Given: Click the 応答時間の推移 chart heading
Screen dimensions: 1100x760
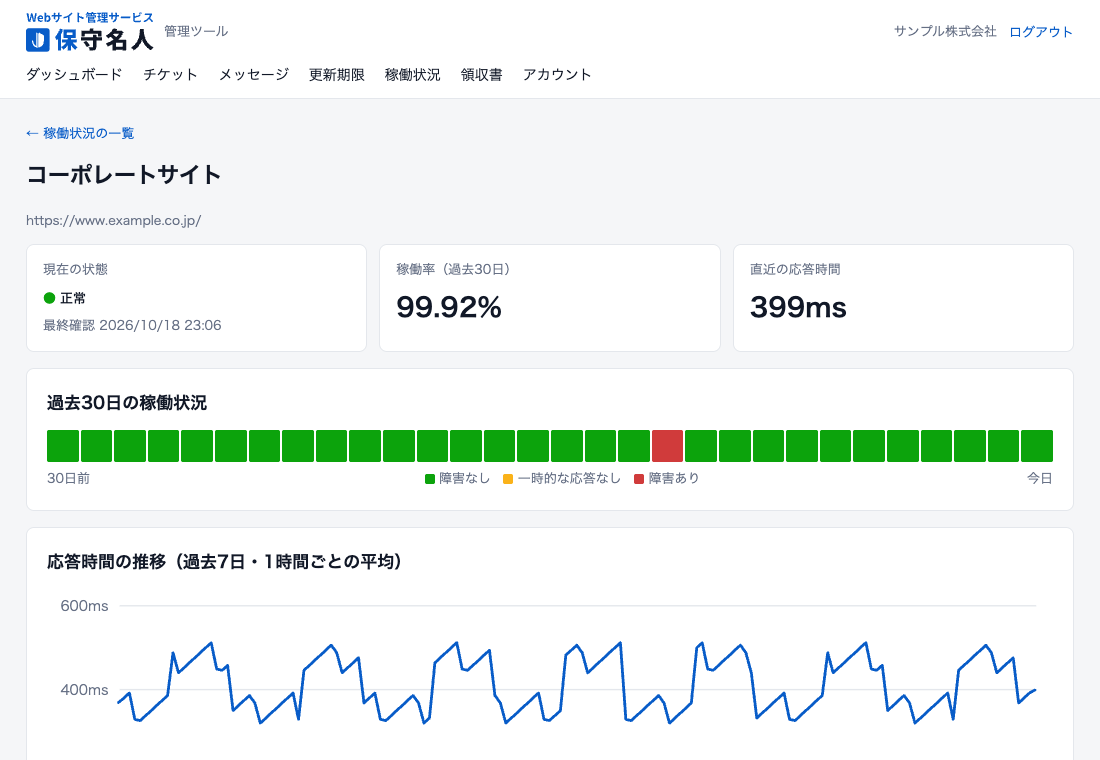Looking at the screenshot, I should pos(224,561).
